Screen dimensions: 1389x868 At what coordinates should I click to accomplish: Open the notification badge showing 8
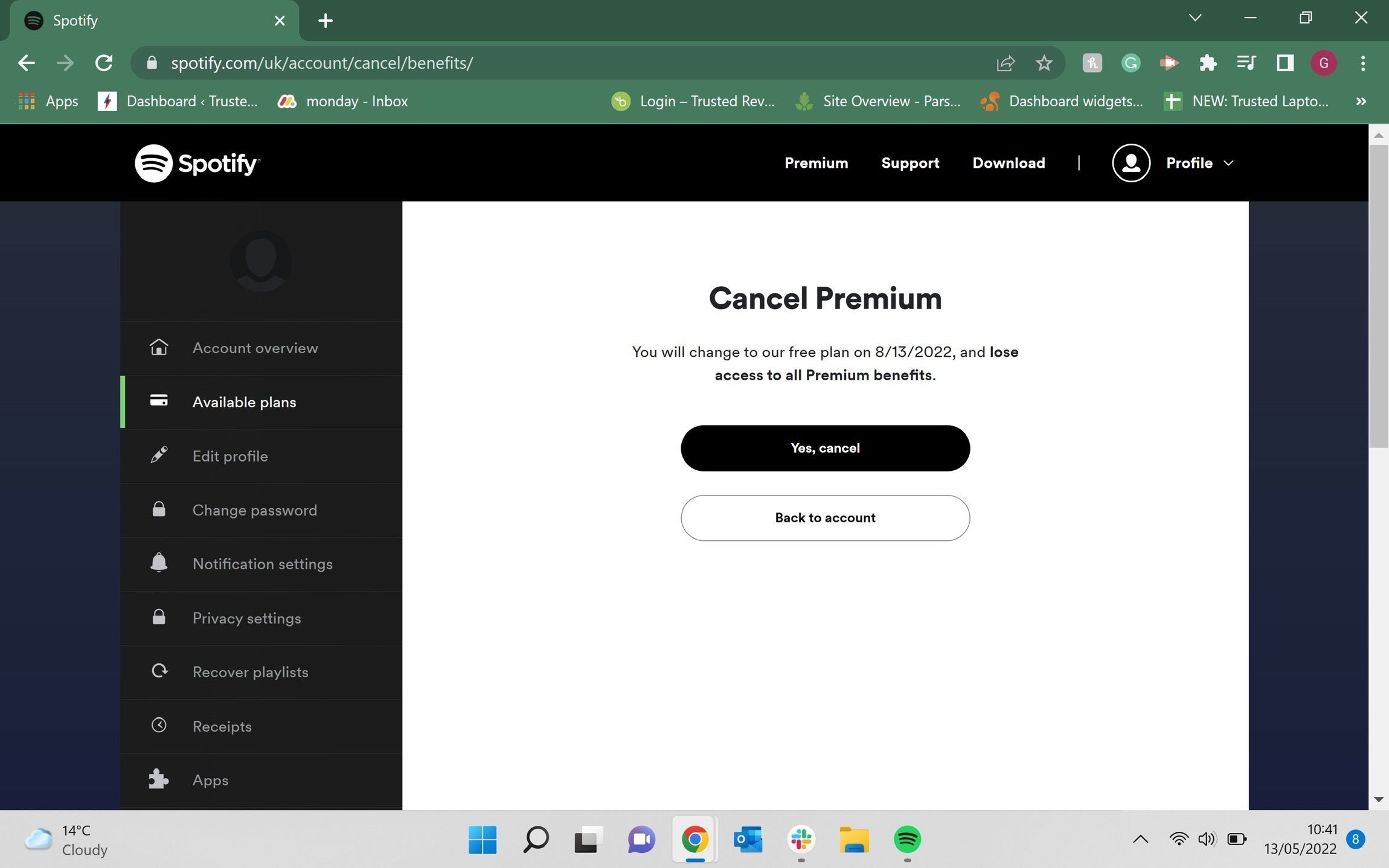click(x=1356, y=839)
